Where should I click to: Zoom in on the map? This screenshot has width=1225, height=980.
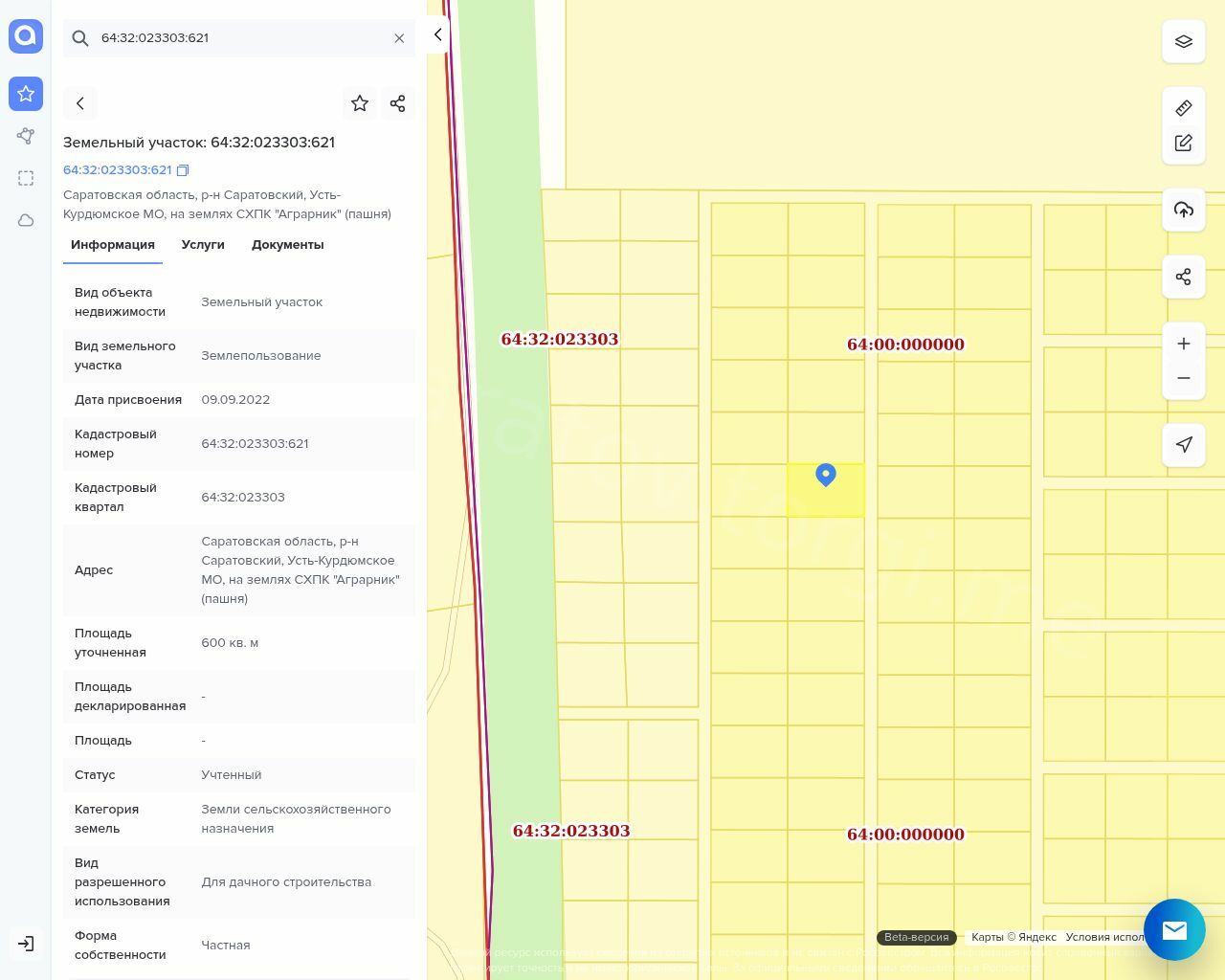1183,344
